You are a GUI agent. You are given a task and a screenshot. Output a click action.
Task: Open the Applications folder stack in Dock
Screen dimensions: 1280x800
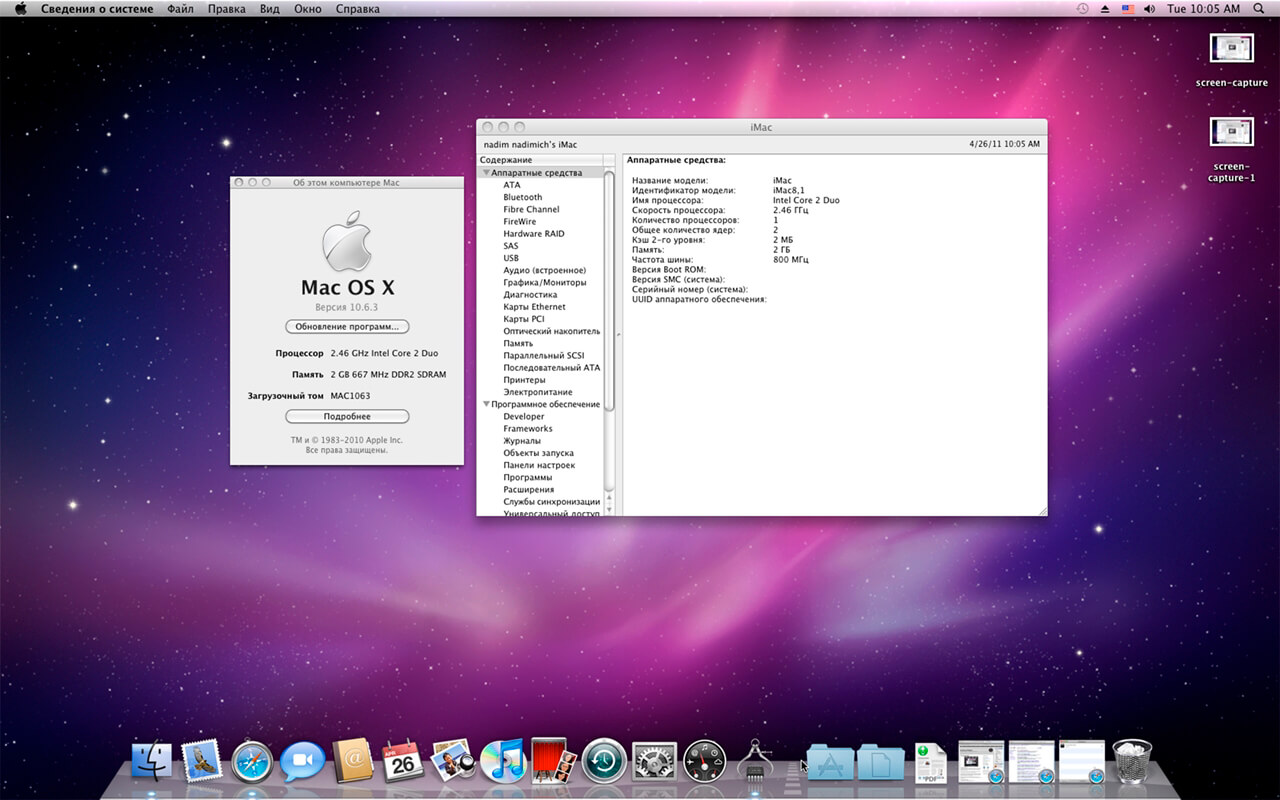click(830, 764)
